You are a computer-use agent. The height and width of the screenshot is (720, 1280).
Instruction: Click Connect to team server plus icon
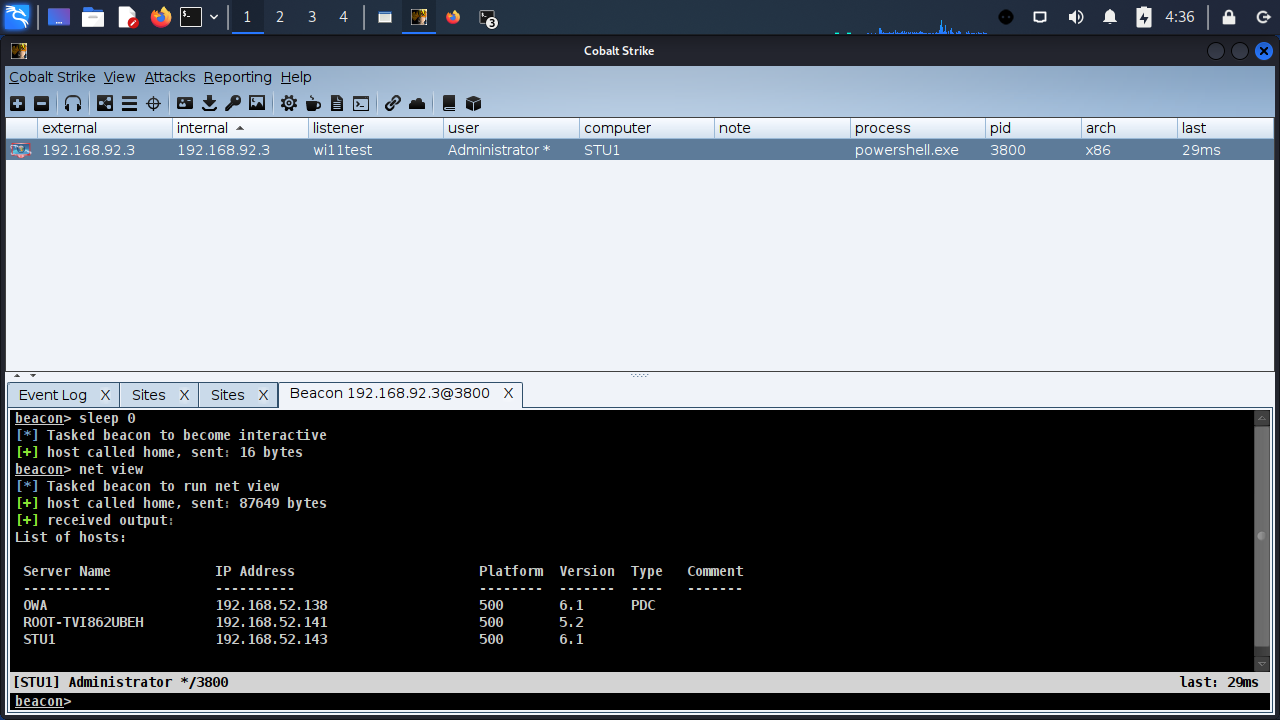(17, 103)
